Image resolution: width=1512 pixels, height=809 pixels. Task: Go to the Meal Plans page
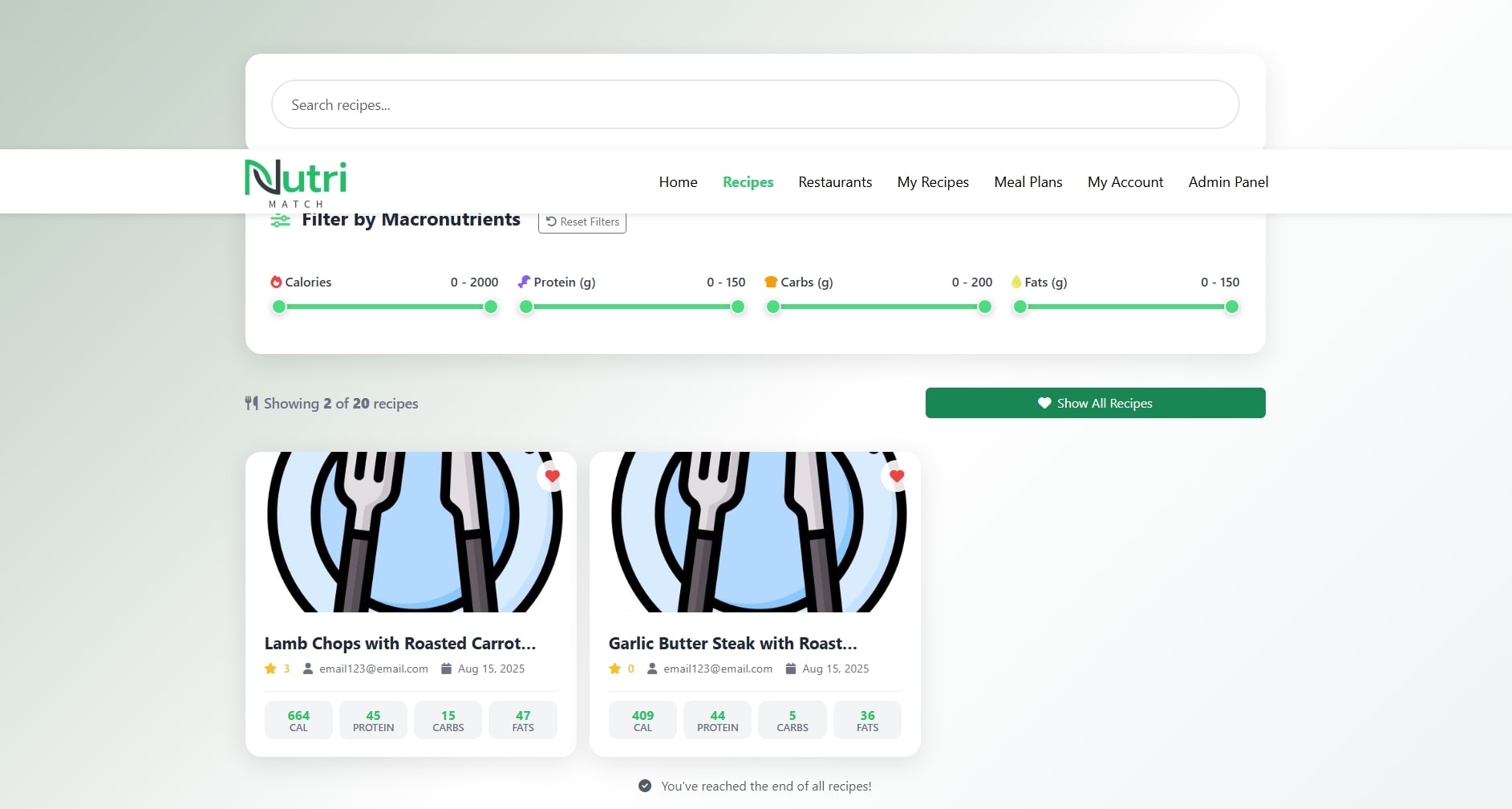pos(1028,182)
